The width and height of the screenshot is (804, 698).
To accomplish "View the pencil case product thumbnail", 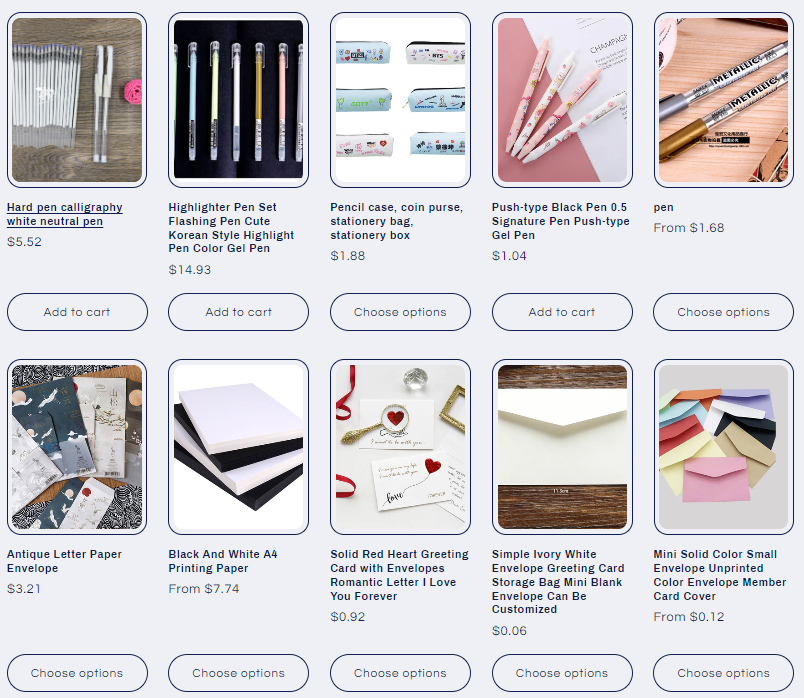I will (x=400, y=100).
